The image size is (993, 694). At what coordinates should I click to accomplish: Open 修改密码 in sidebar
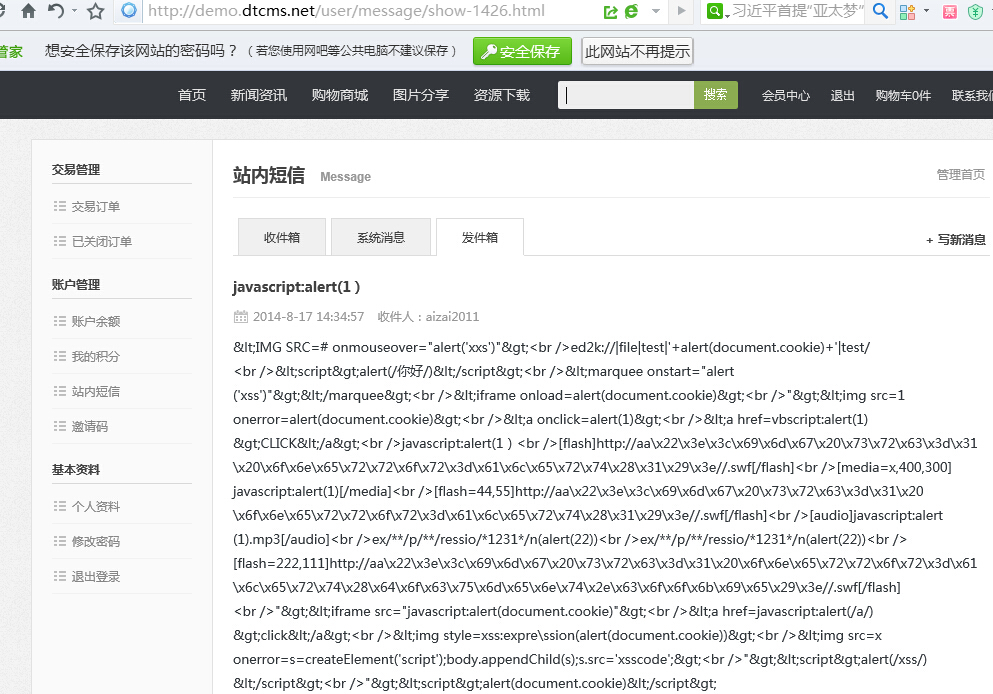tap(96, 541)
